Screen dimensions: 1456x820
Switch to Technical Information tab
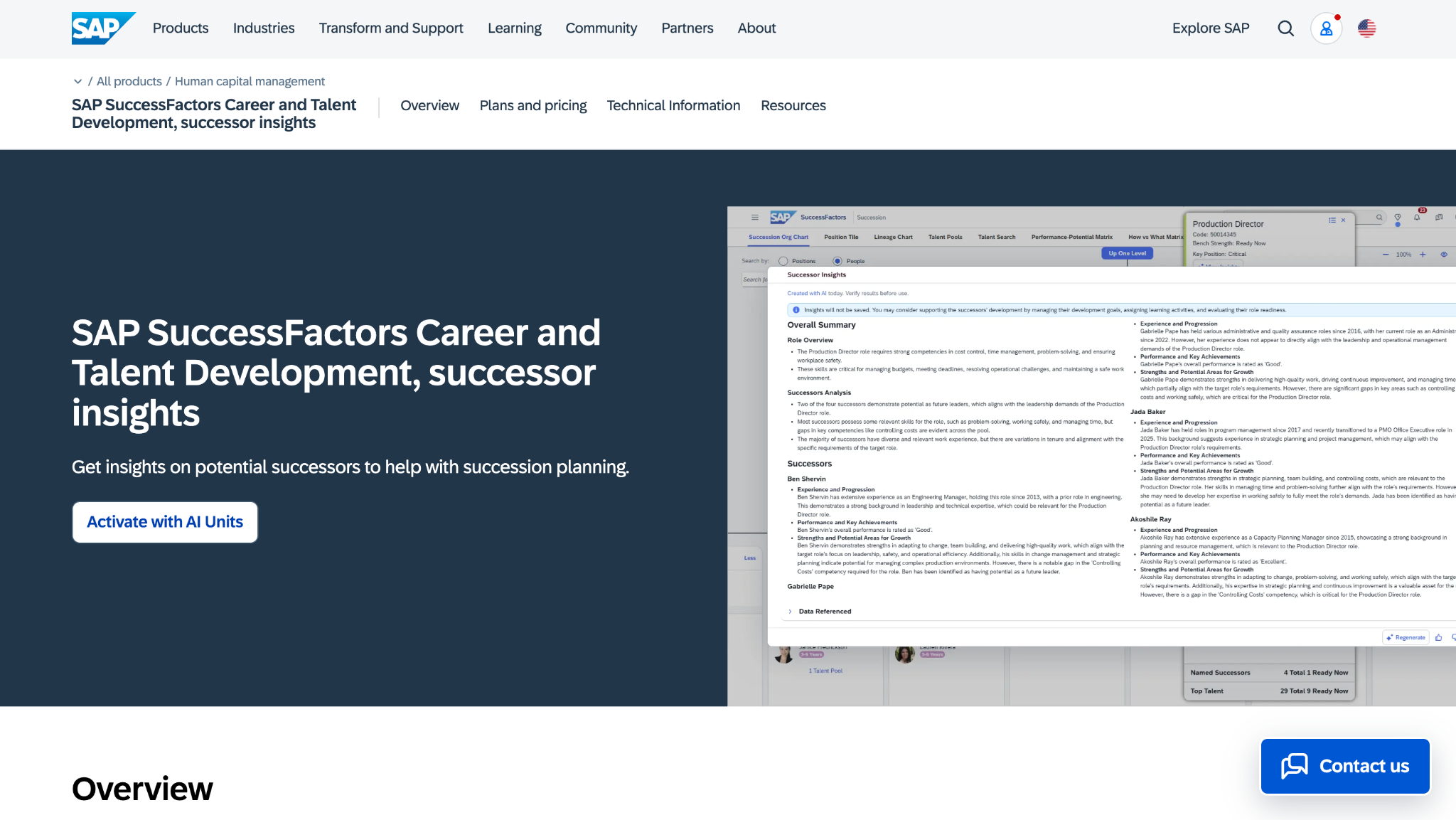pyautogui.click(x=673, y=106)
